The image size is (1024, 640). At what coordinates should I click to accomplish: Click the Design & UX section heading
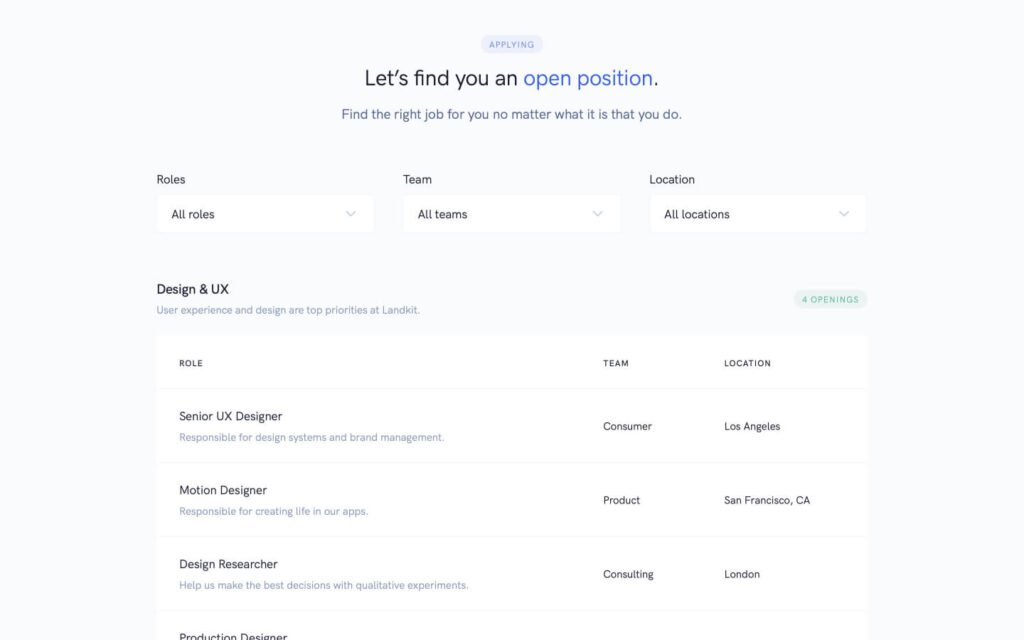(x=193, y=289)
